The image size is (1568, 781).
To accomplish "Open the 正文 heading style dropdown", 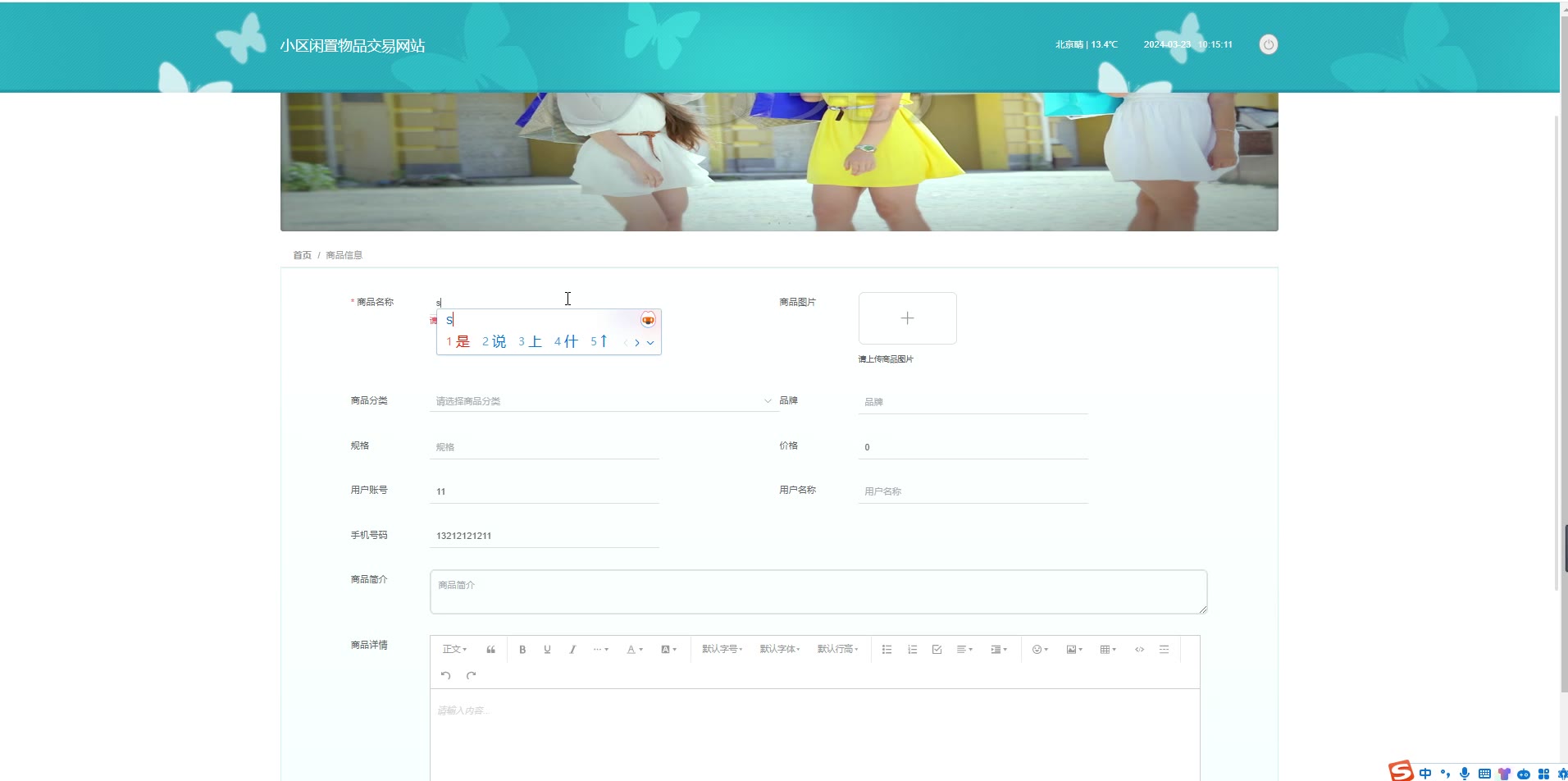I will pos(454,650).
